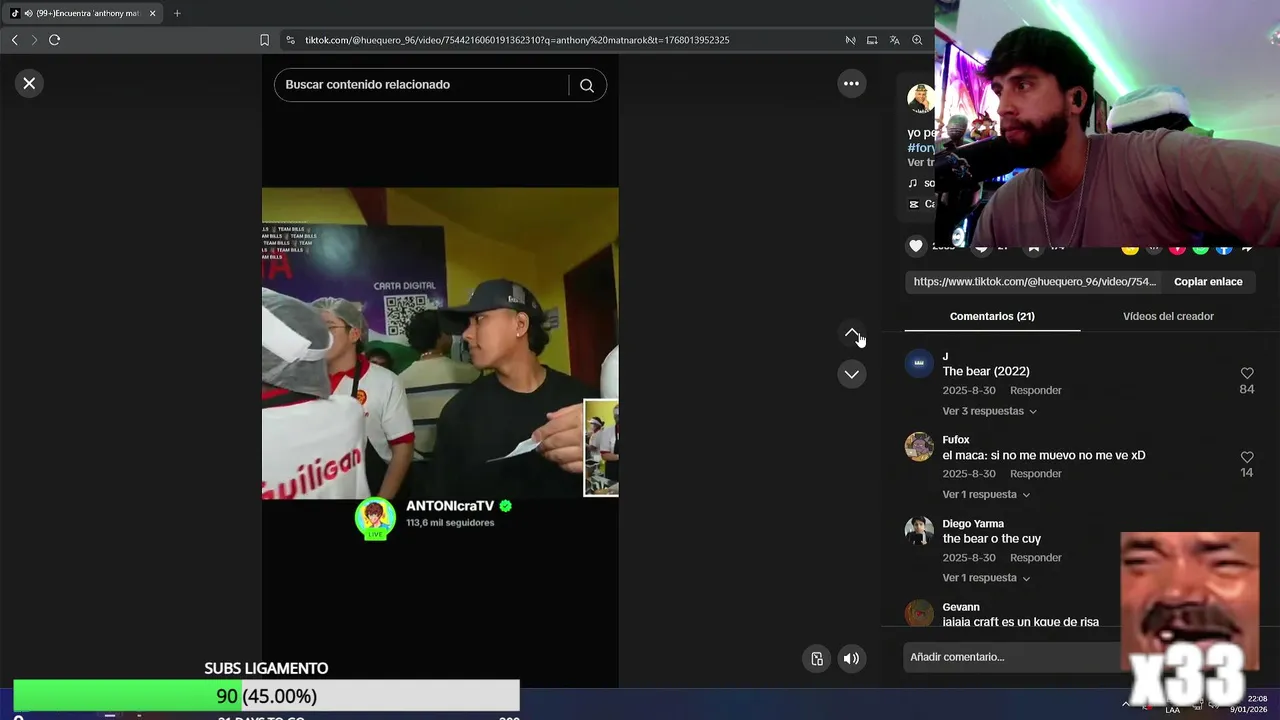
Task: Open Diego Yarma's profile avatar
Action: pos(919,530)
